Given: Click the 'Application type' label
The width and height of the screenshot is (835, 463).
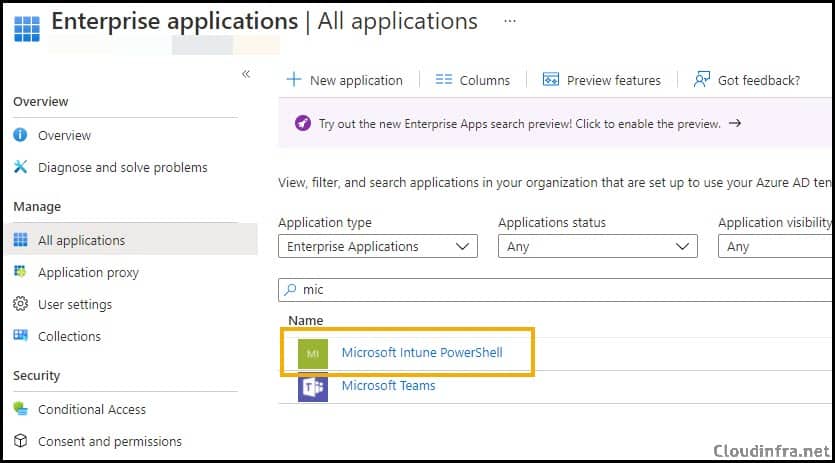Looking at the screenshot, I should click(x=325, y=222).
